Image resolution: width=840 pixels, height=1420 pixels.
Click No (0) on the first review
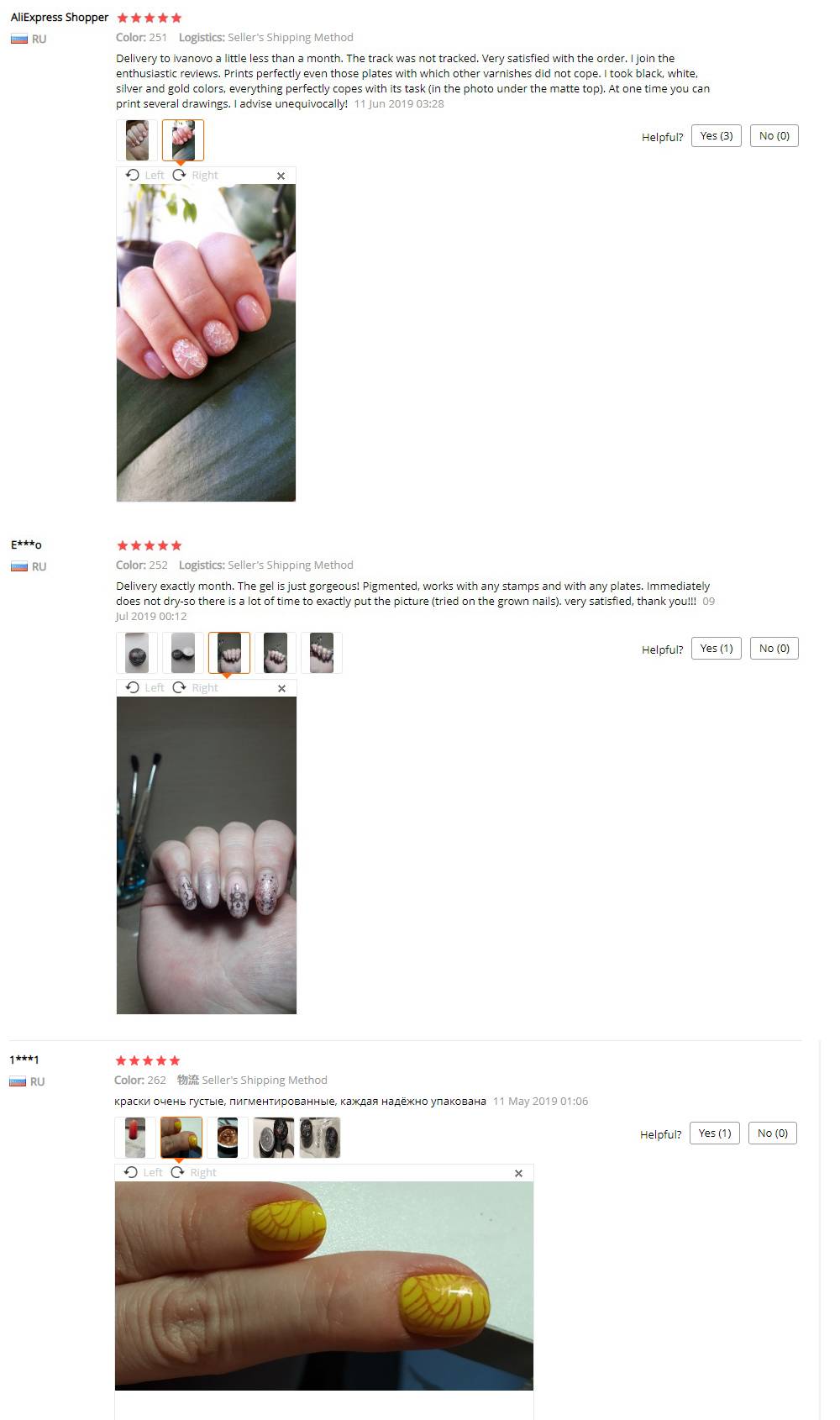pos(774,136)
